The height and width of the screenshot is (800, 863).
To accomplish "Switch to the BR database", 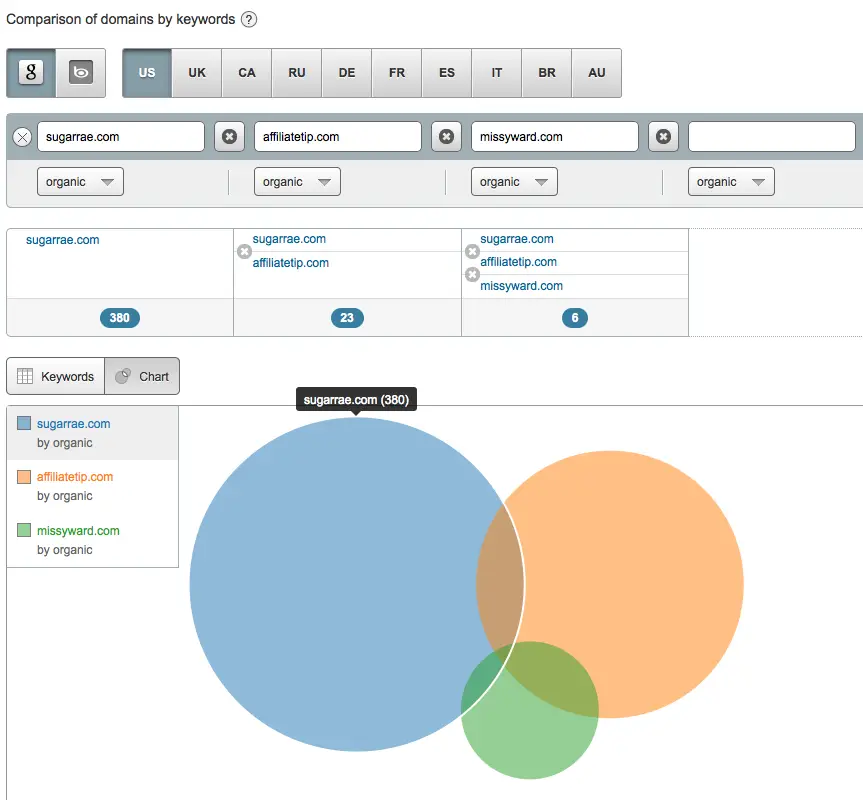I will [x=547, y=73].
